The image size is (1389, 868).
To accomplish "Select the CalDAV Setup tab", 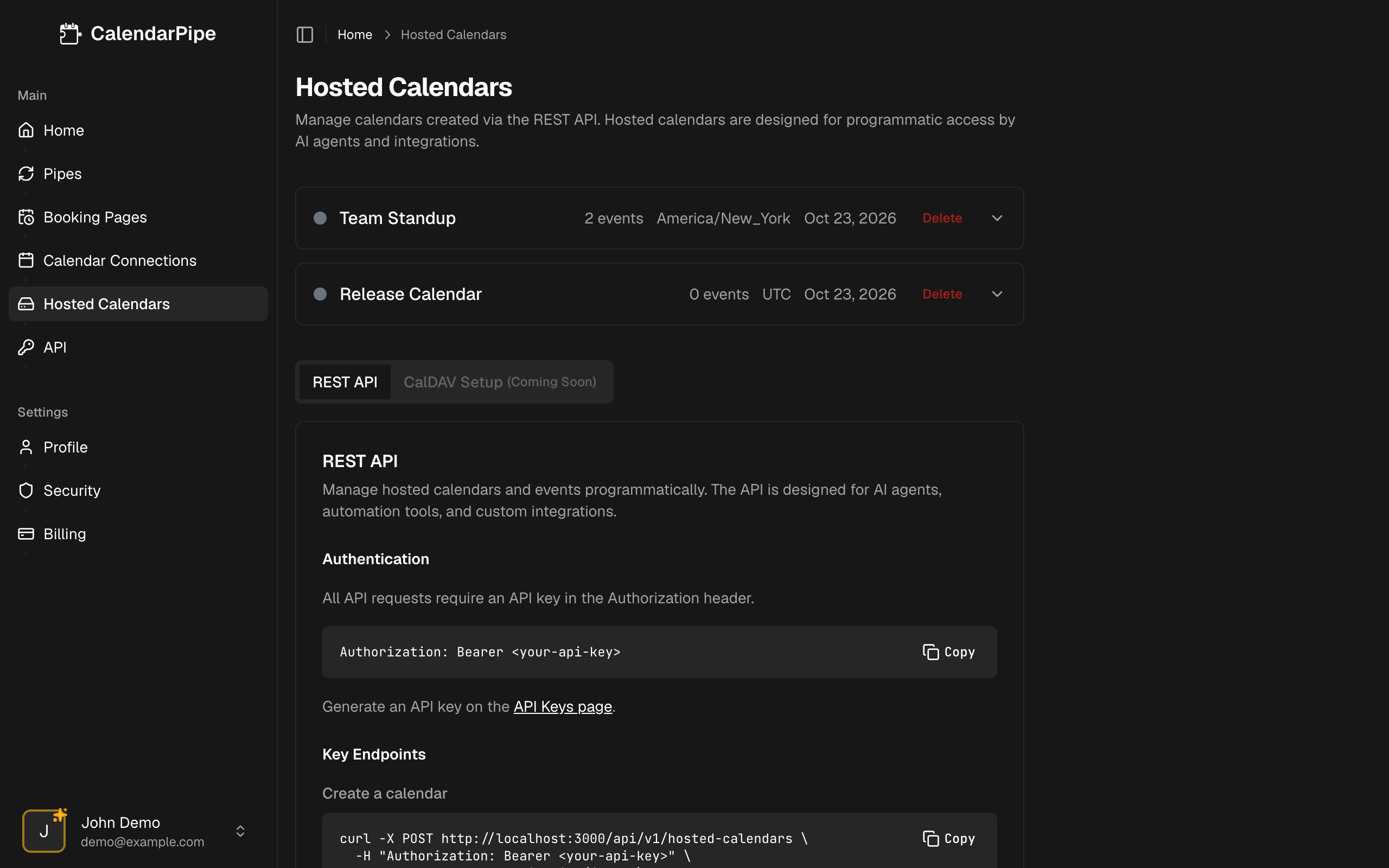I will pyautogui.click(x=500, y=382).
